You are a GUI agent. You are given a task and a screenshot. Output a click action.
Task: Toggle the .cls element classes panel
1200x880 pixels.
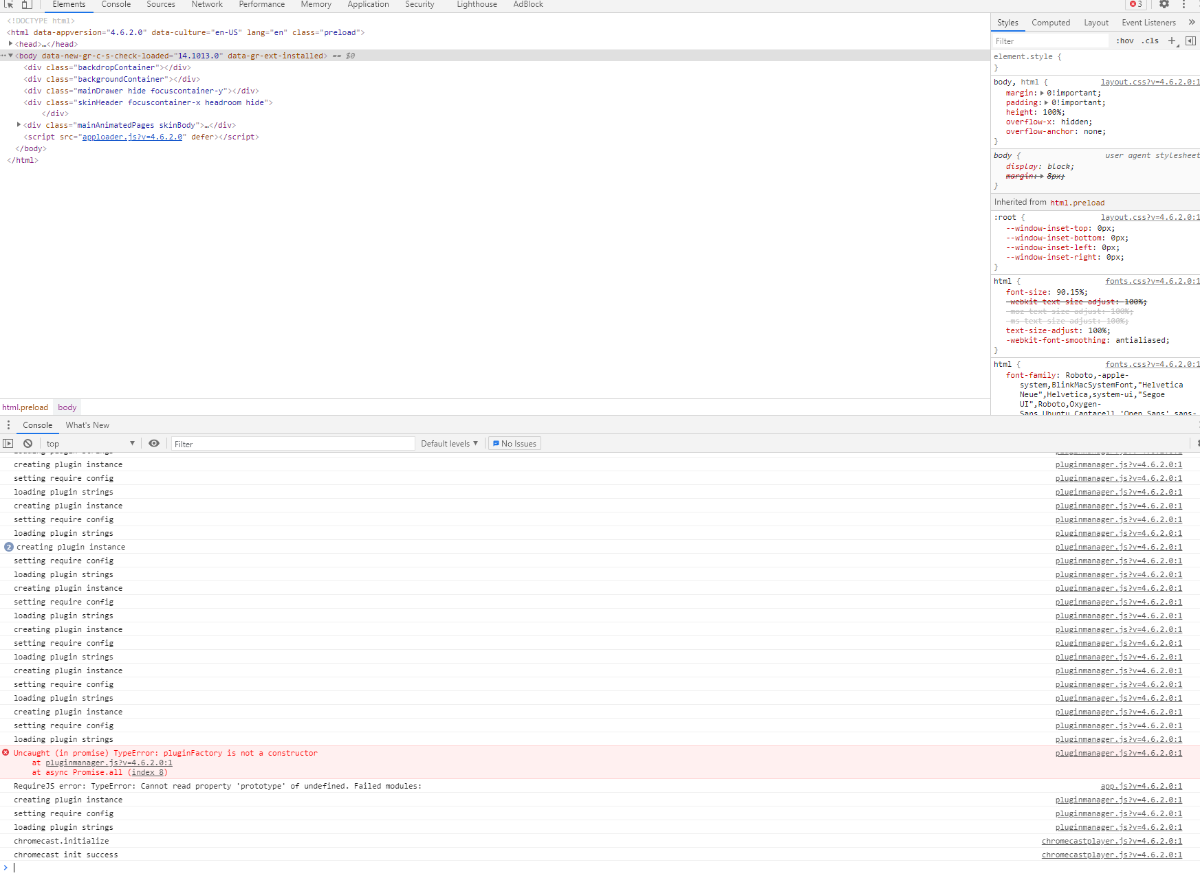1151,41
